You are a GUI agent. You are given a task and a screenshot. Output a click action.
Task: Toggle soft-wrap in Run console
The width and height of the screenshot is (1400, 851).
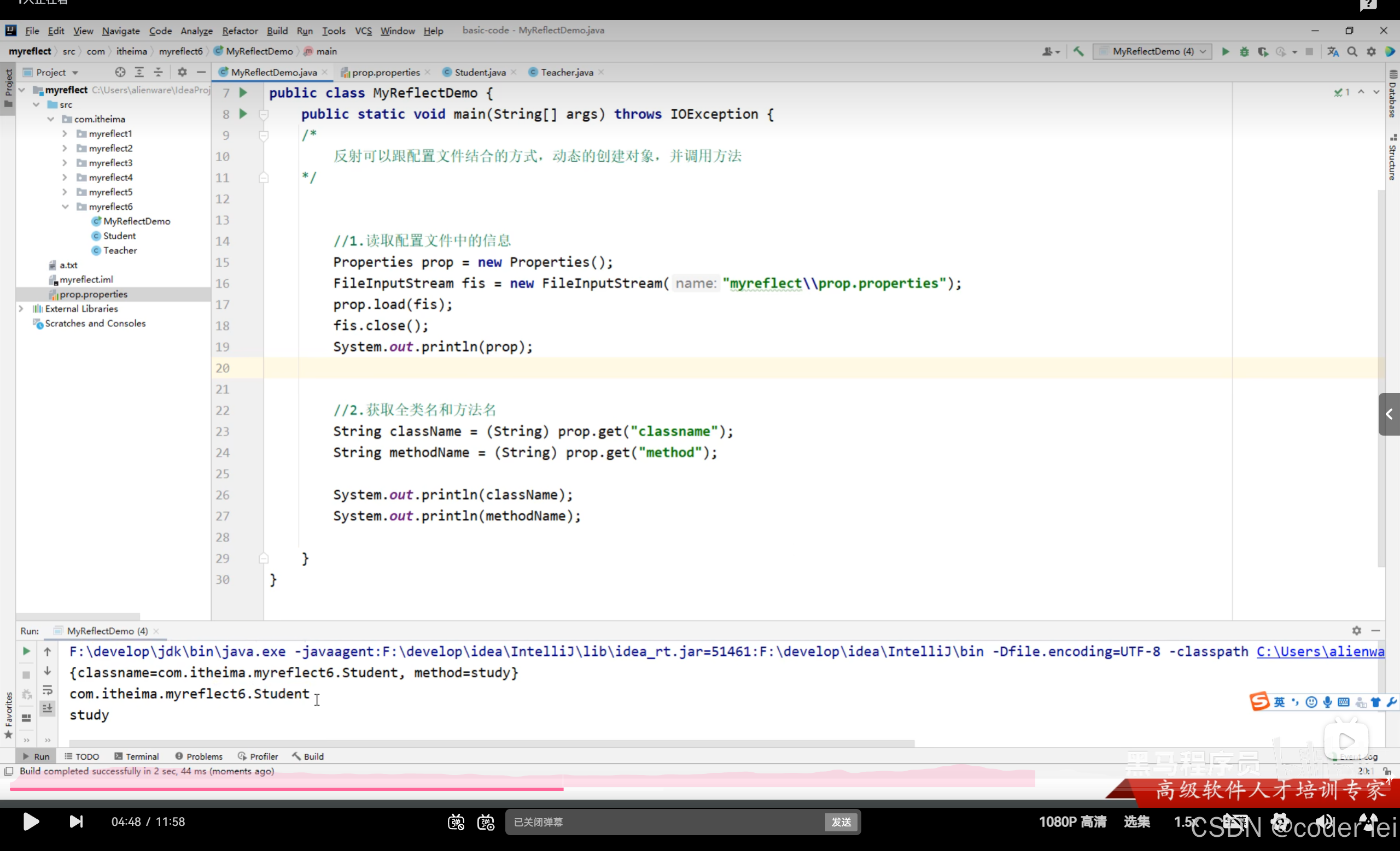tap(48, 690)
